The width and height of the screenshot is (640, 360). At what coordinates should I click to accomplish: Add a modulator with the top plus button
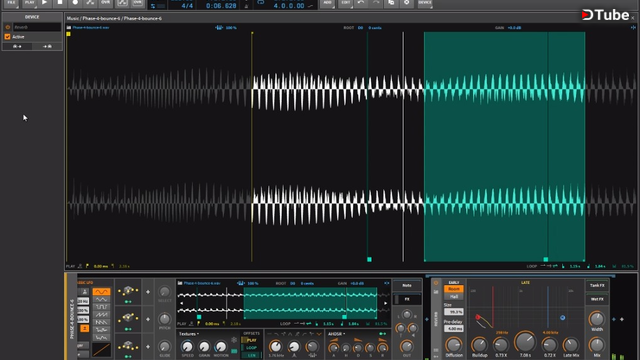pos(148,292)
